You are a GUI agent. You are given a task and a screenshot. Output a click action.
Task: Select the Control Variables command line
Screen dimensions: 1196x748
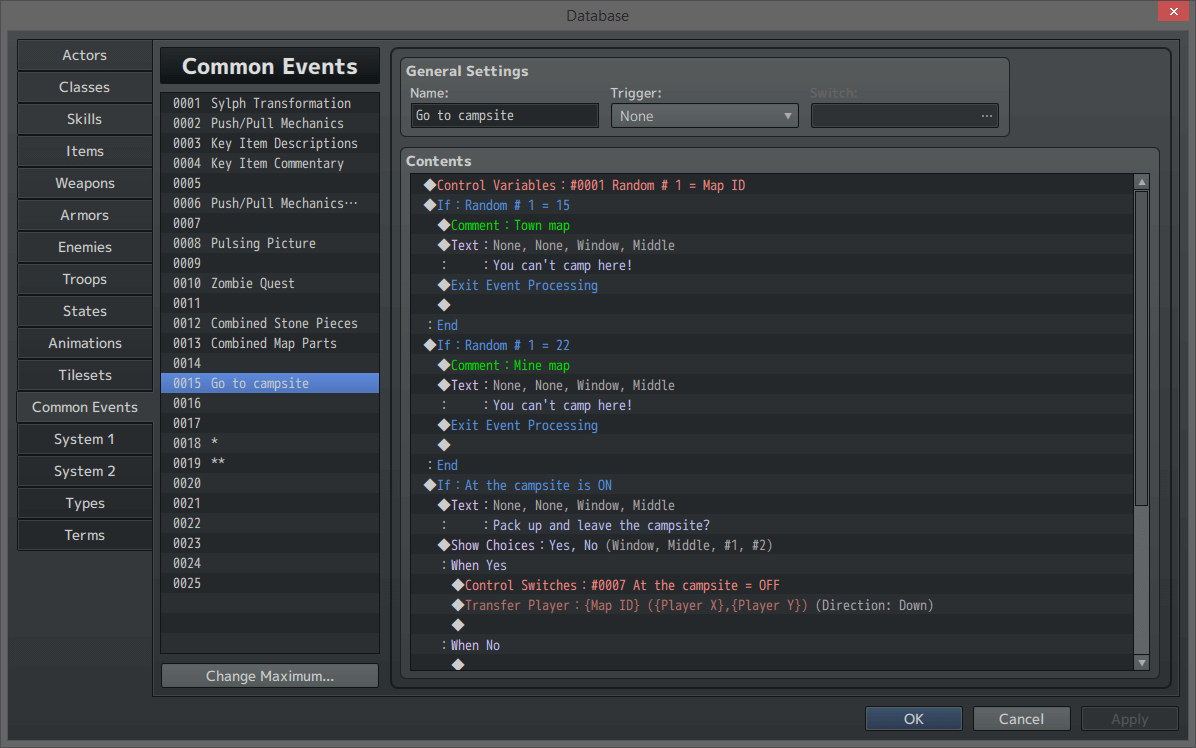pos(590,185)
